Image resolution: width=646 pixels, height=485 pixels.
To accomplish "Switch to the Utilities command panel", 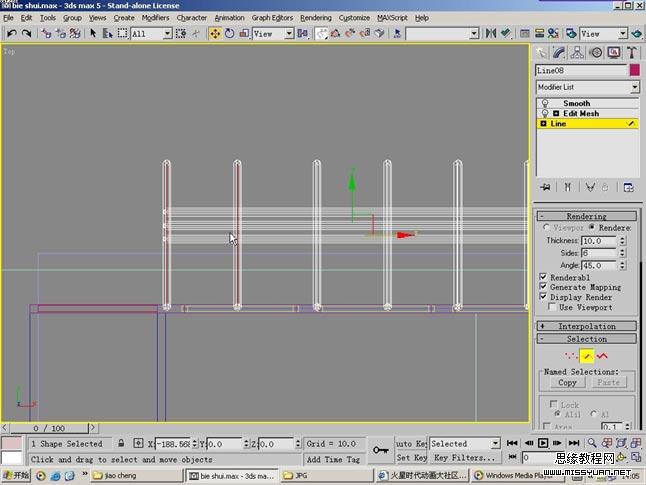I will coord(632,52).
